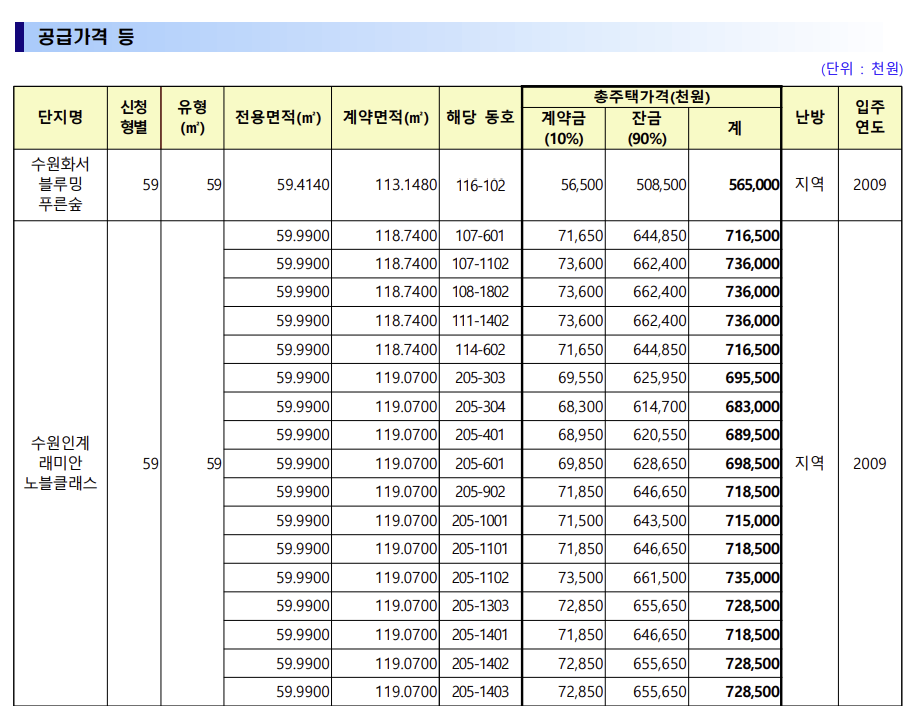Select unit number 205-902
The height and width of the screenshot is (706, 903).
click(480, 492)
